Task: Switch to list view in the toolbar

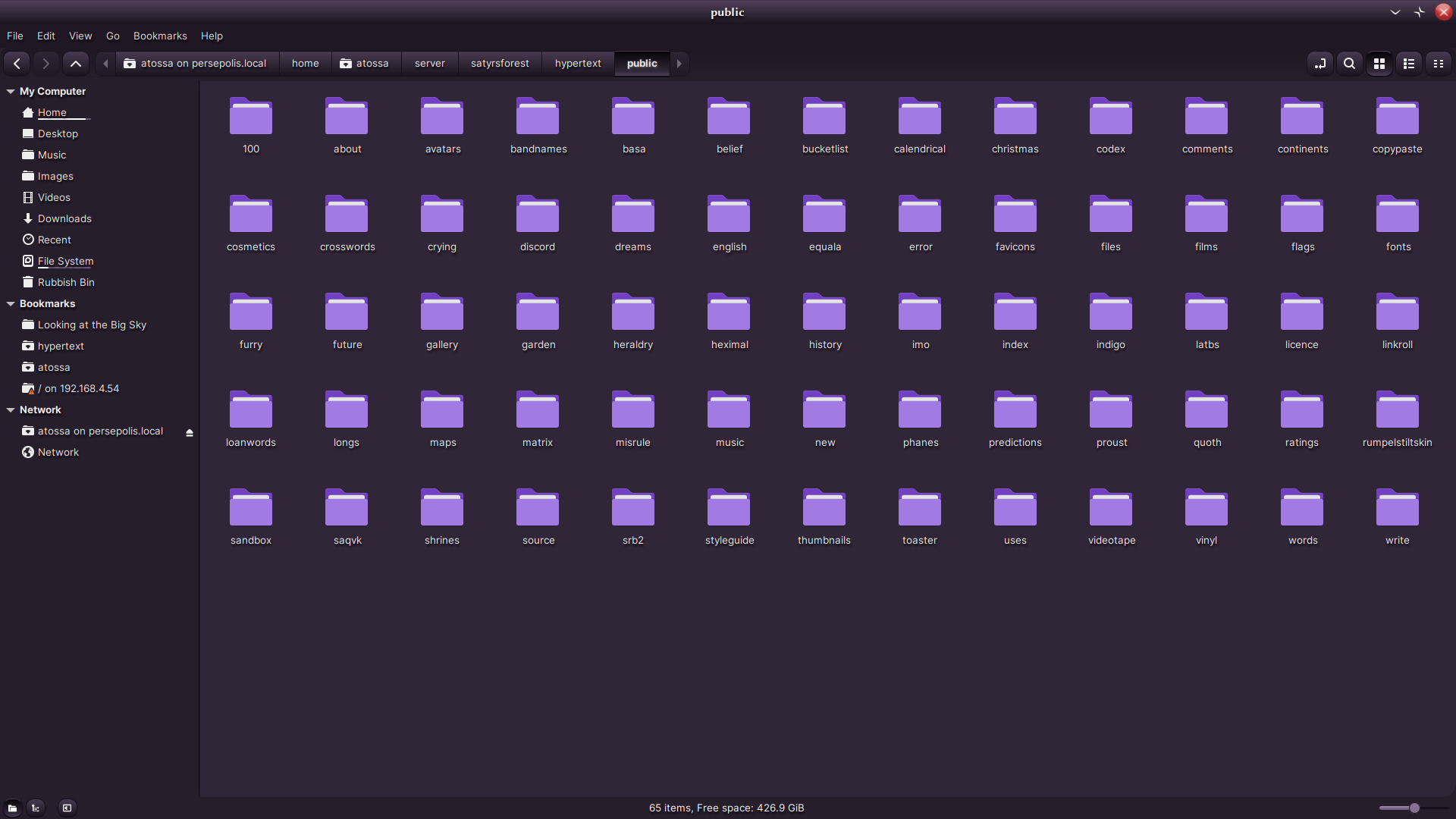Action: click(x=1409, y=63)
